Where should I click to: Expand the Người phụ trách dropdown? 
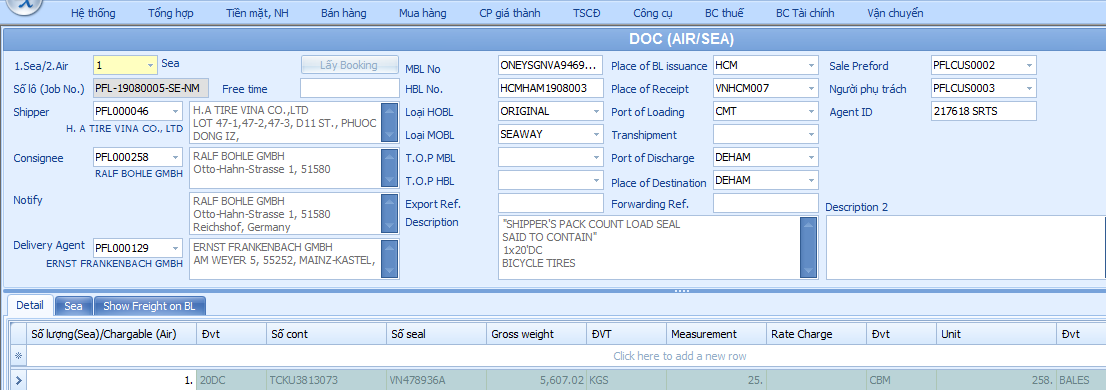click(x=1031, y=88)
